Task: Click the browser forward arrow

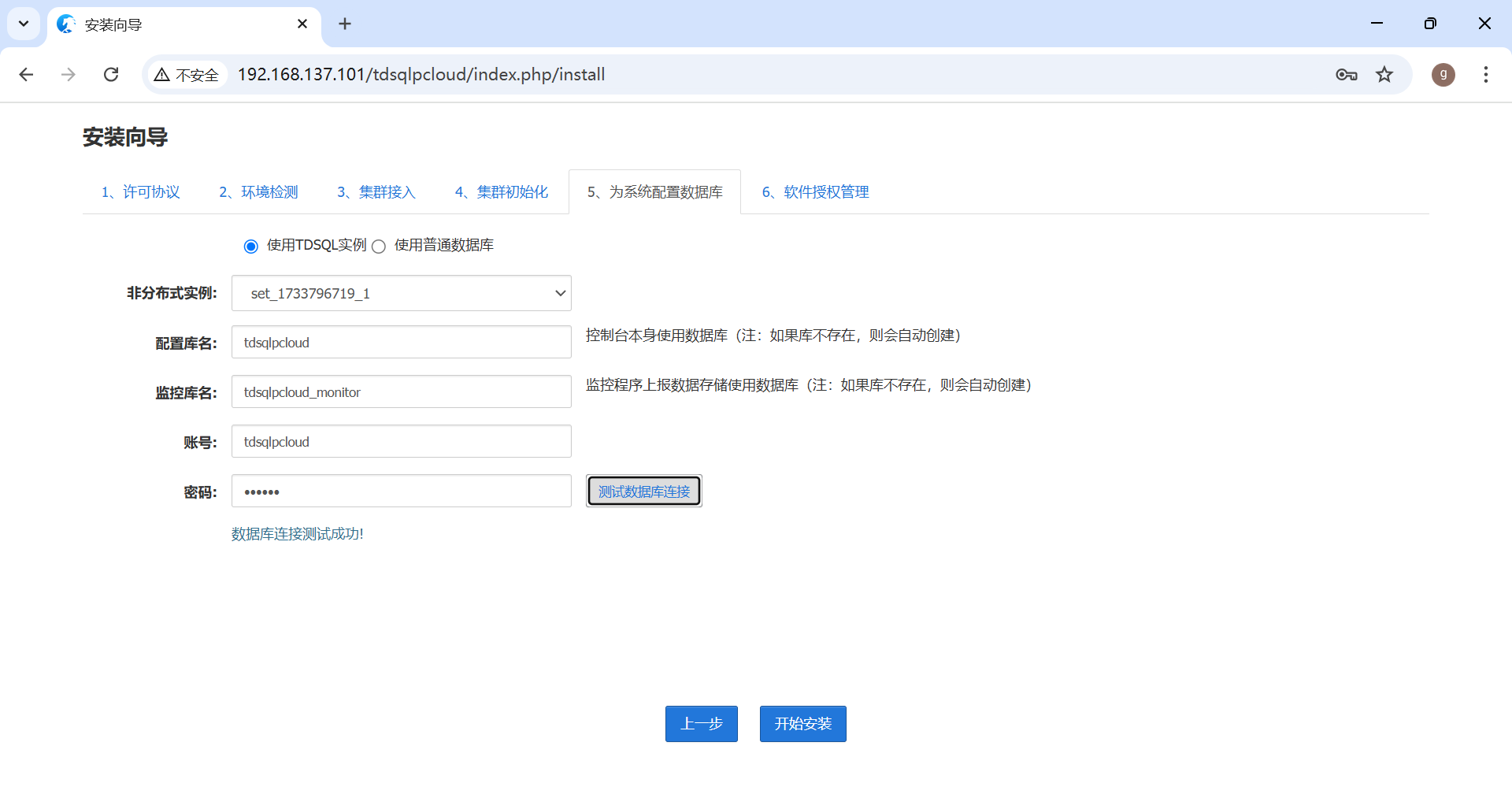Action: [69, 74]
